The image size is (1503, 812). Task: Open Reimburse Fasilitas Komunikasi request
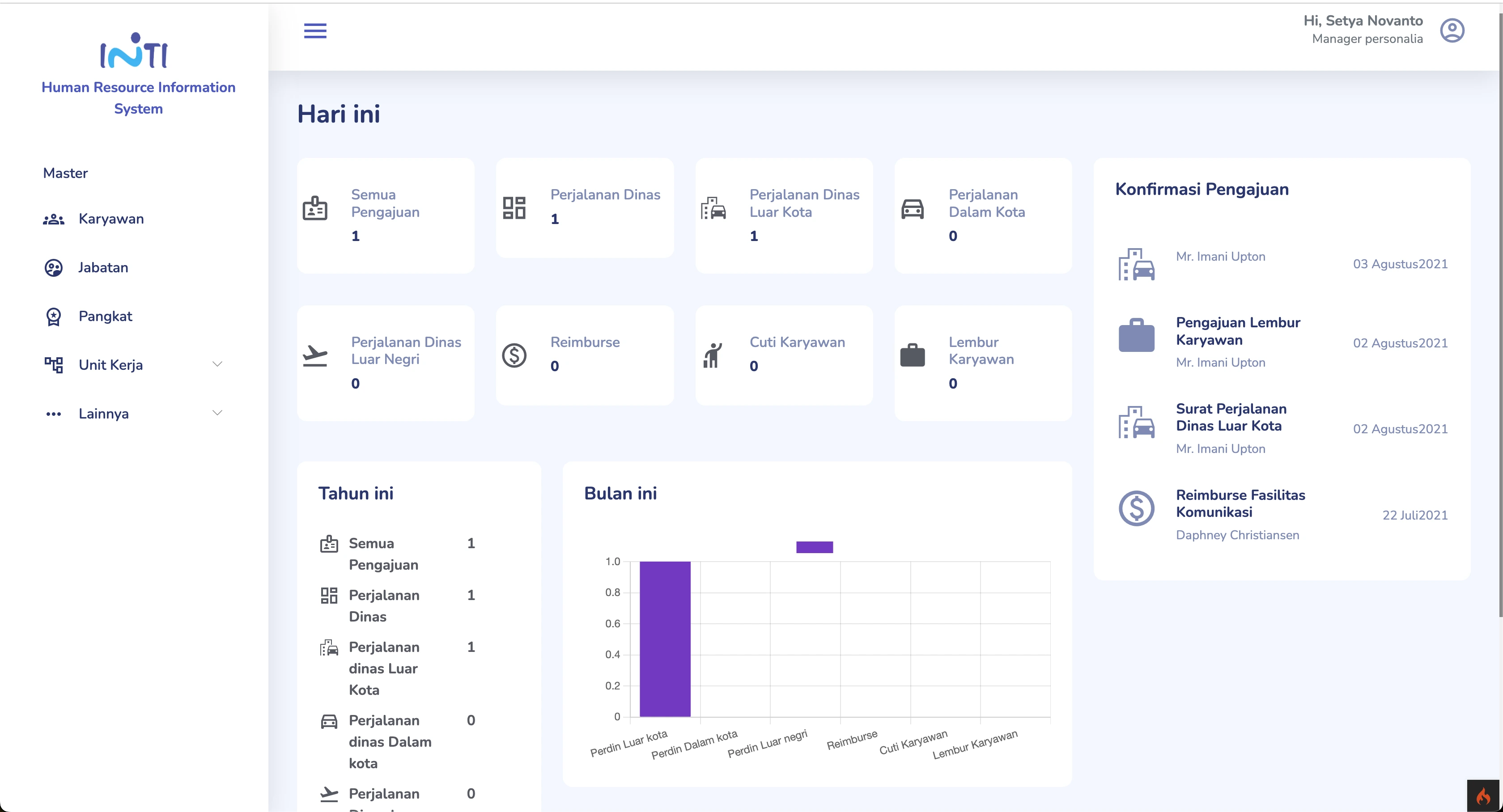(1240, 503)
